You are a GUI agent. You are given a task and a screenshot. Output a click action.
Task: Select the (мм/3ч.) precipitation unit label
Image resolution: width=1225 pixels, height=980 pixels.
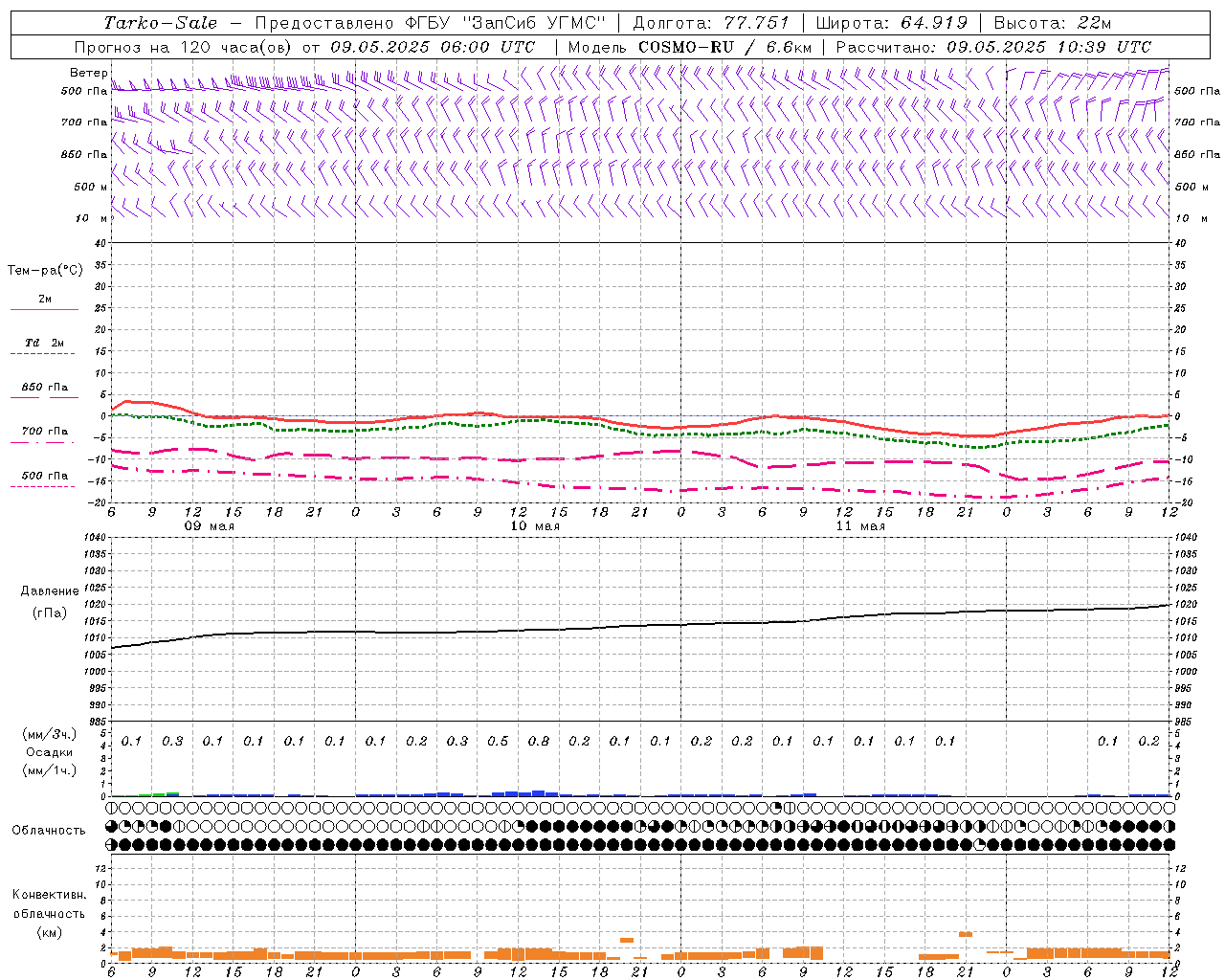[x=49, y=734]
